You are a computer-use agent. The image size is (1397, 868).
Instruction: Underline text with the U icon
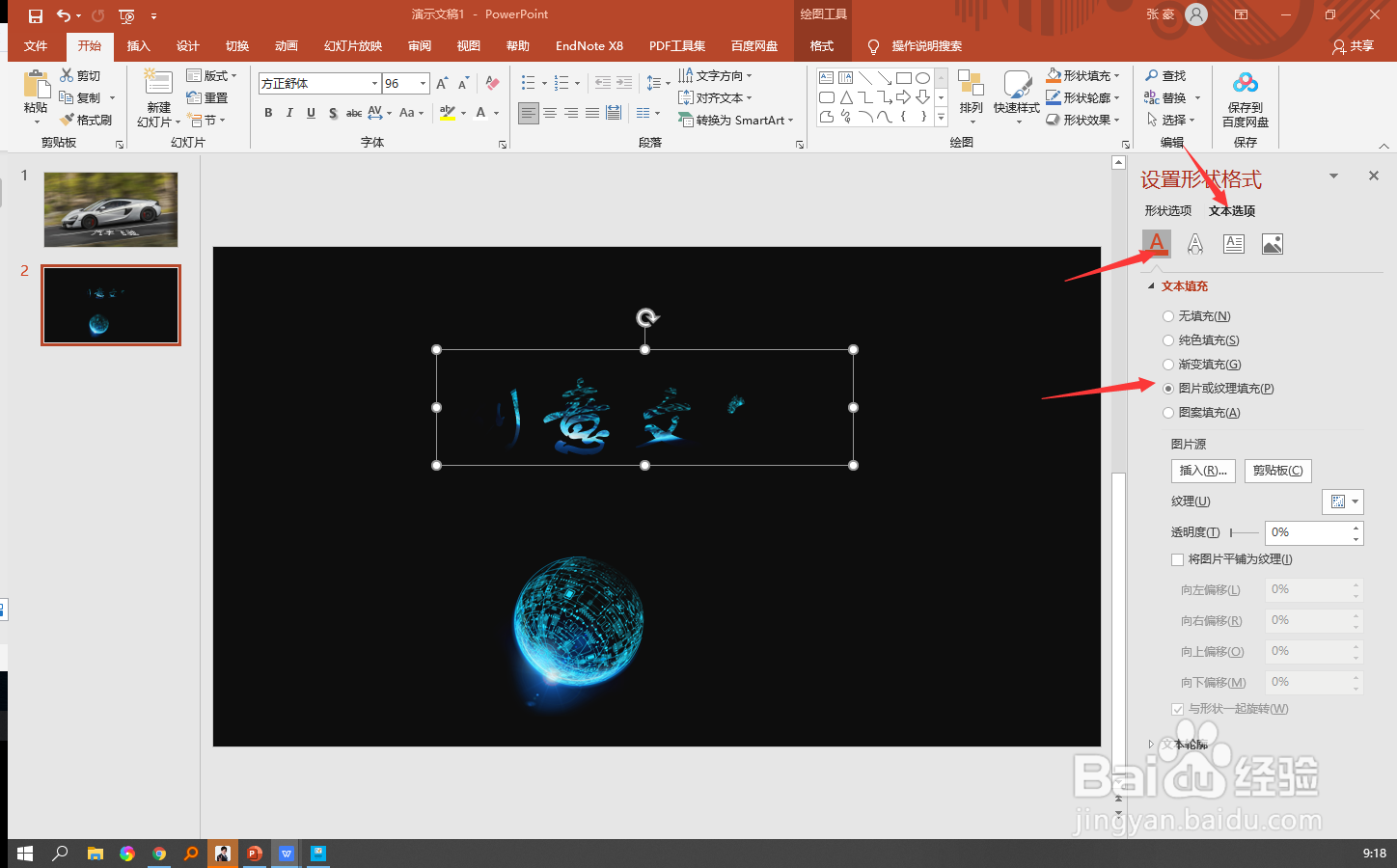pos(311,113)
